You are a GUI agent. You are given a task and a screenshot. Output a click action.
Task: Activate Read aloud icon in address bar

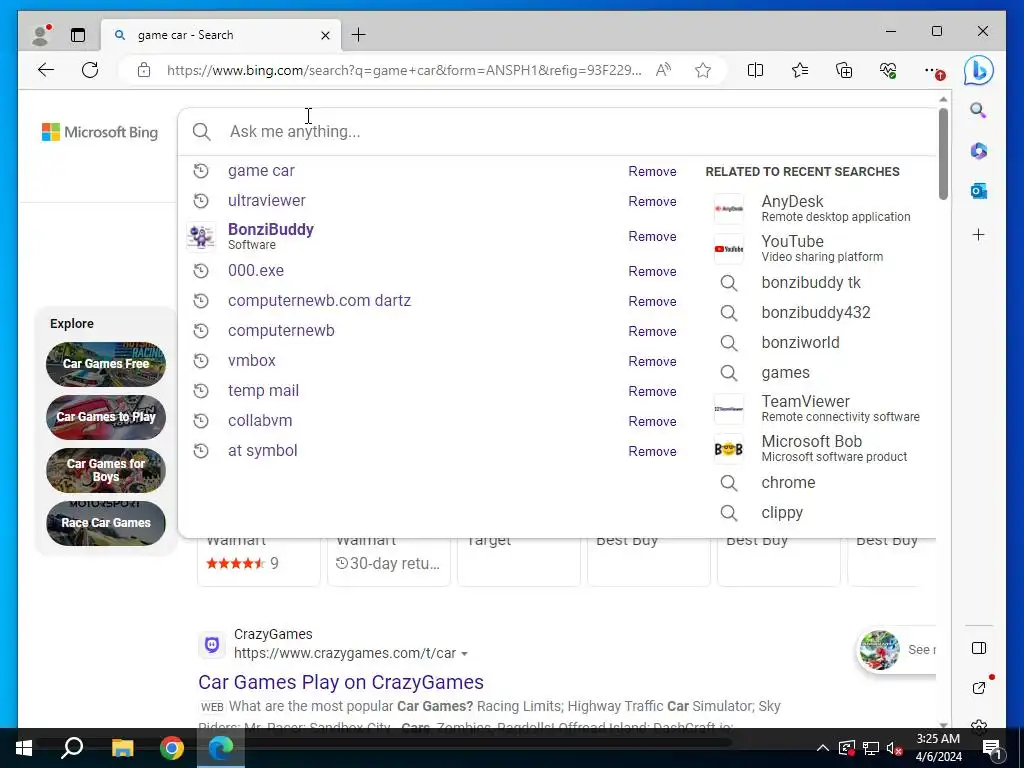pyautogui.click(x=664, y=70)
